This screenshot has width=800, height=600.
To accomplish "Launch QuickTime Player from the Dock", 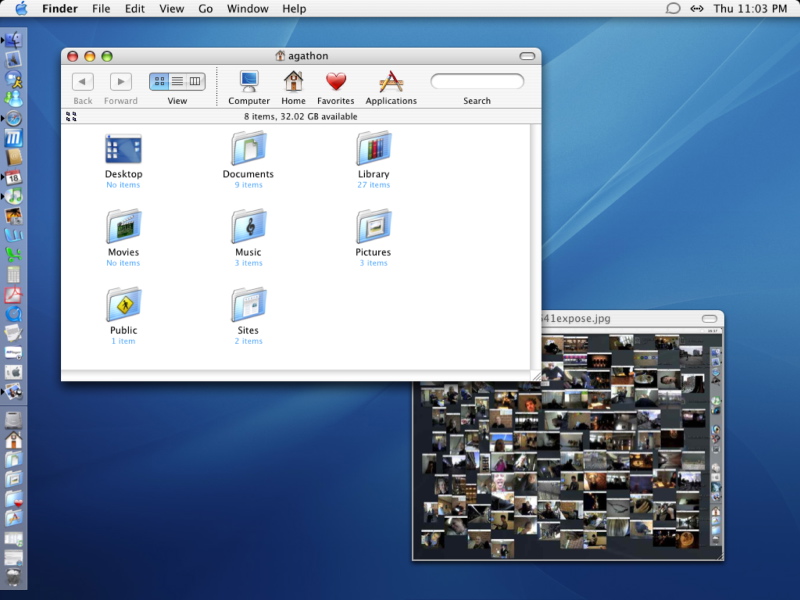I will (14, 313).
